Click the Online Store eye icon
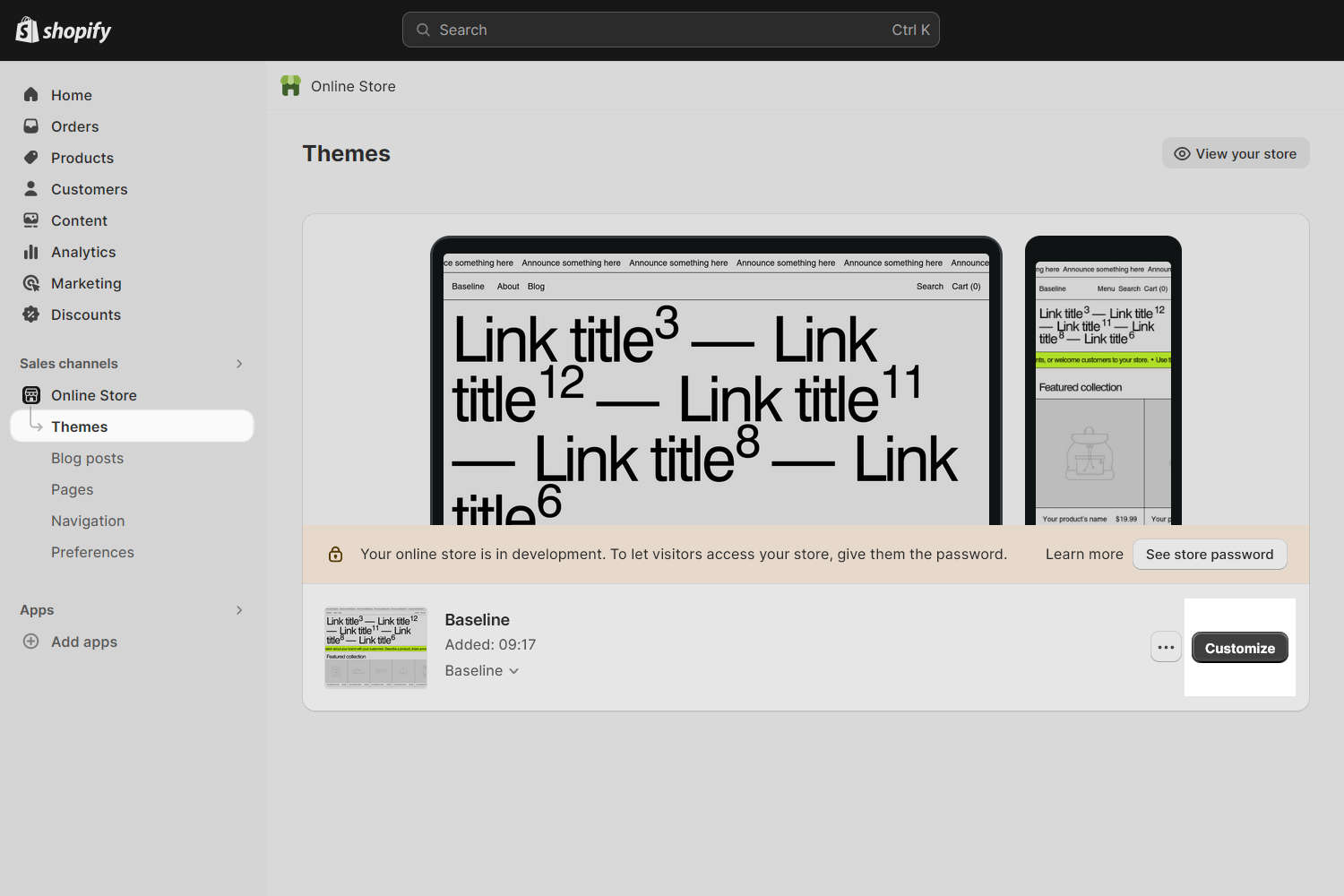1344x896 pixels. (1183, 153)
